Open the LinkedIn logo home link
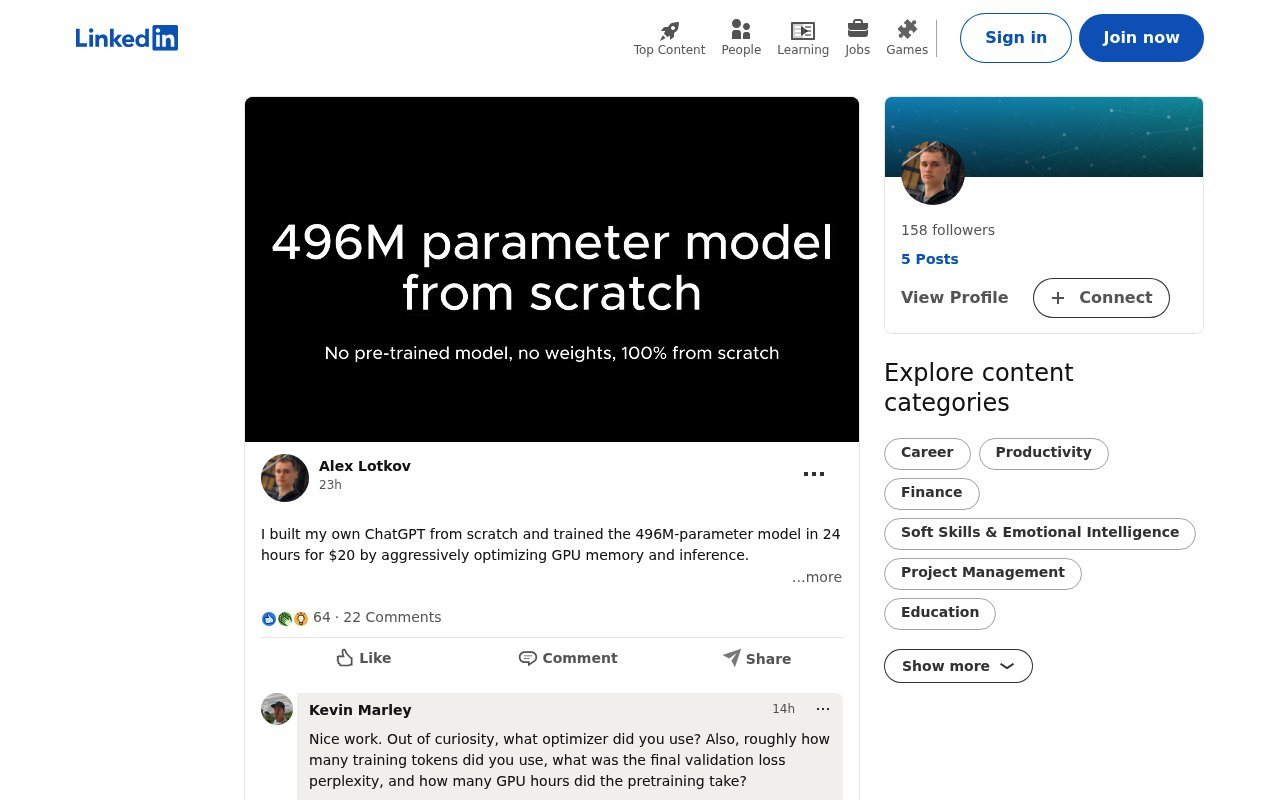 point(127,38)
